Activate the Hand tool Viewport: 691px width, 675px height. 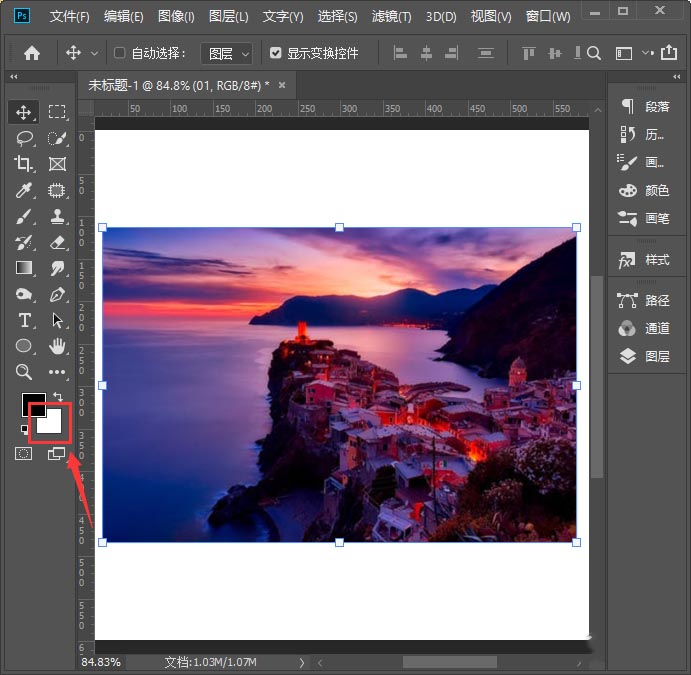(x=57, y=346)
